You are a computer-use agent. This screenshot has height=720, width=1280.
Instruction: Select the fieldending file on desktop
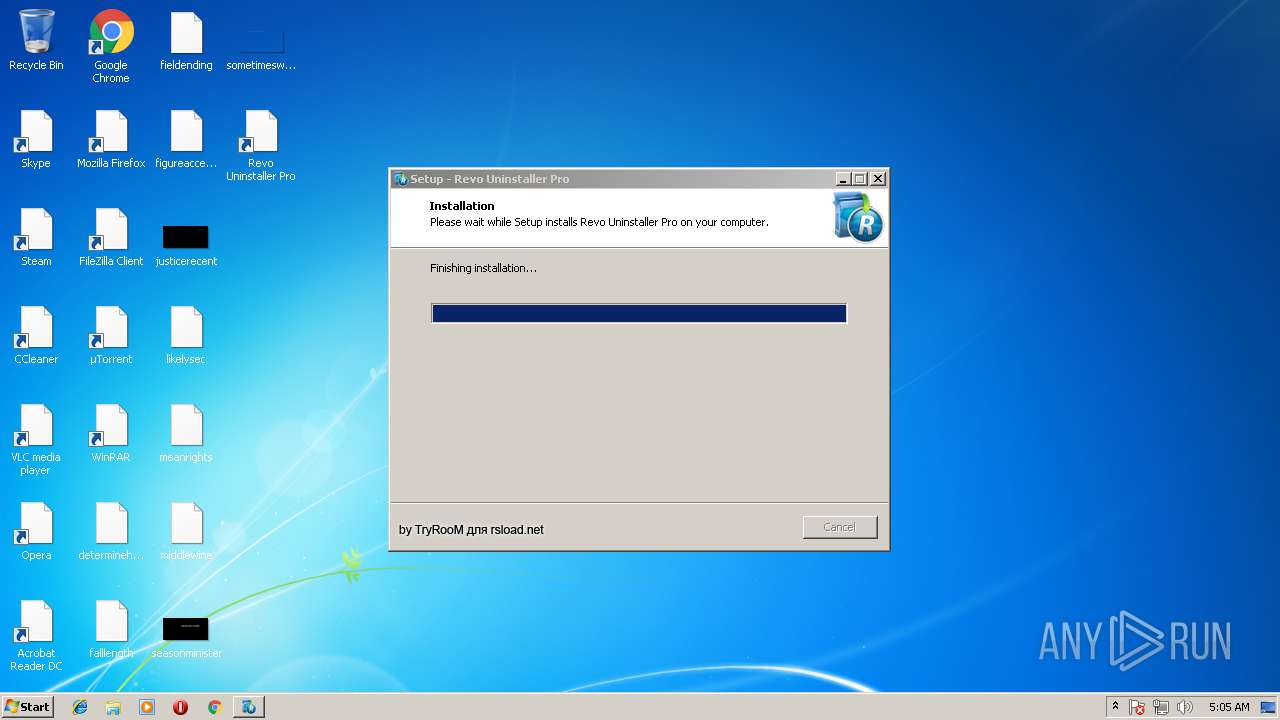point(186,42)
